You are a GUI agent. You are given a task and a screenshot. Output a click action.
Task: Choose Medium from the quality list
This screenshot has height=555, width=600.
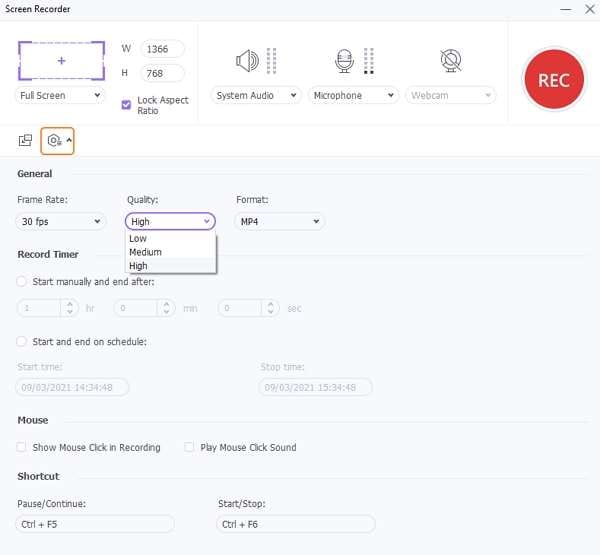(x=145, y=252)
